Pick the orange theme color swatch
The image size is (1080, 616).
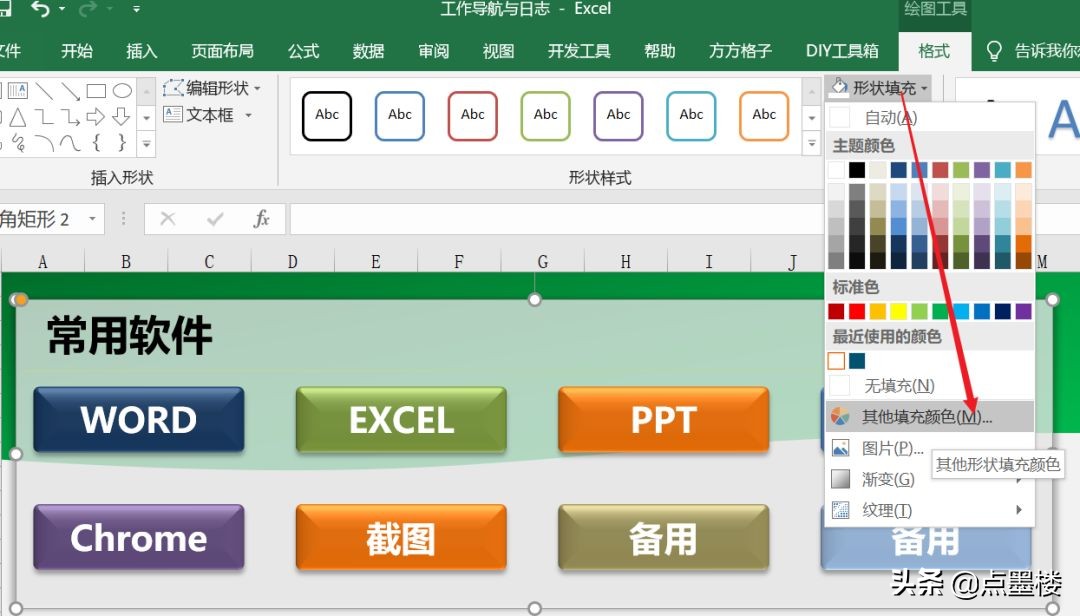(x=1025, y=169)
